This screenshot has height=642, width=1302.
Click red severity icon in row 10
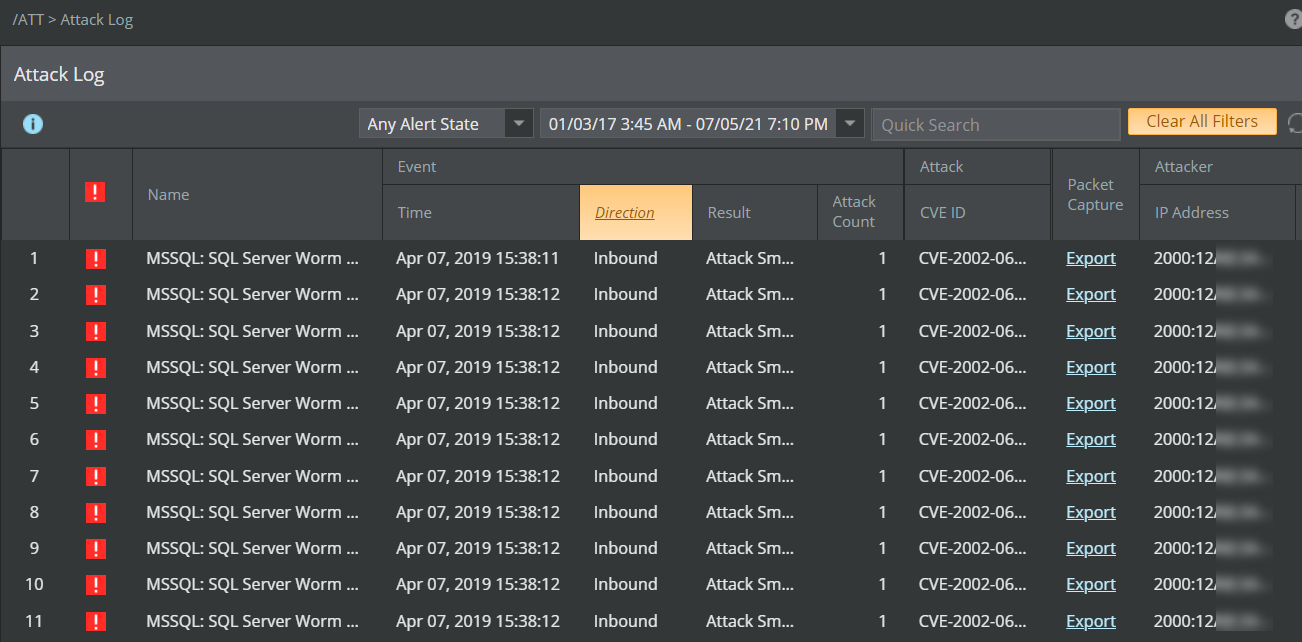pyautogui.click(x=95, y=585)
